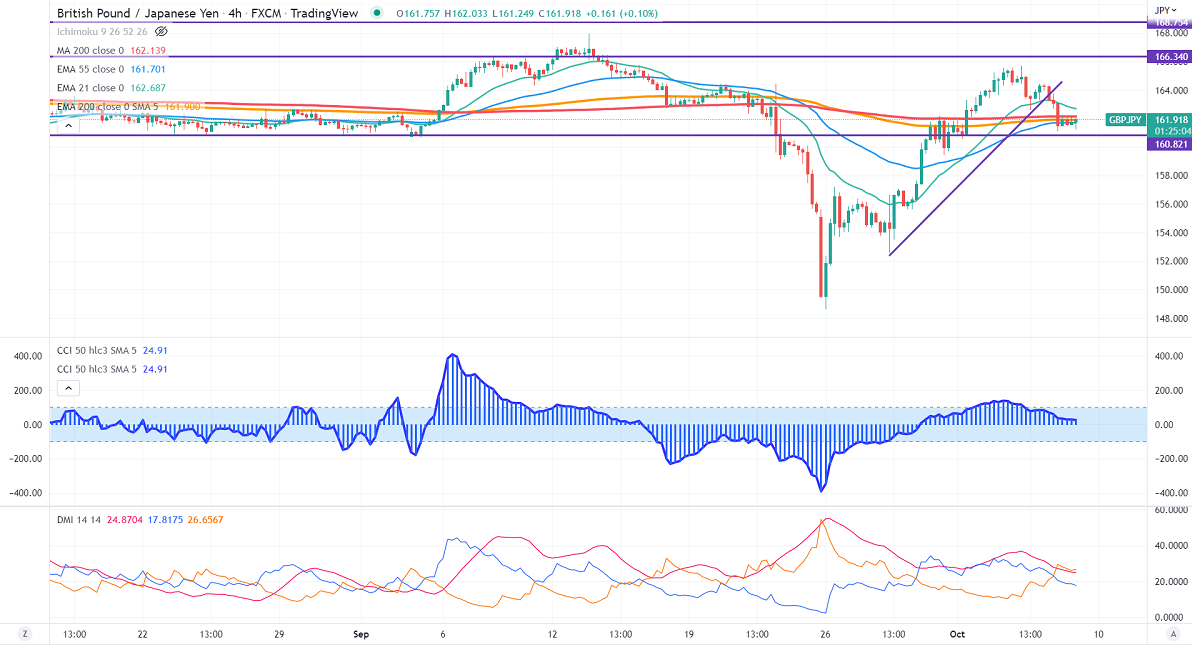1192x649 pixels.
Task: Click the H162.033 high value
Action: click(x=466, y=14)
